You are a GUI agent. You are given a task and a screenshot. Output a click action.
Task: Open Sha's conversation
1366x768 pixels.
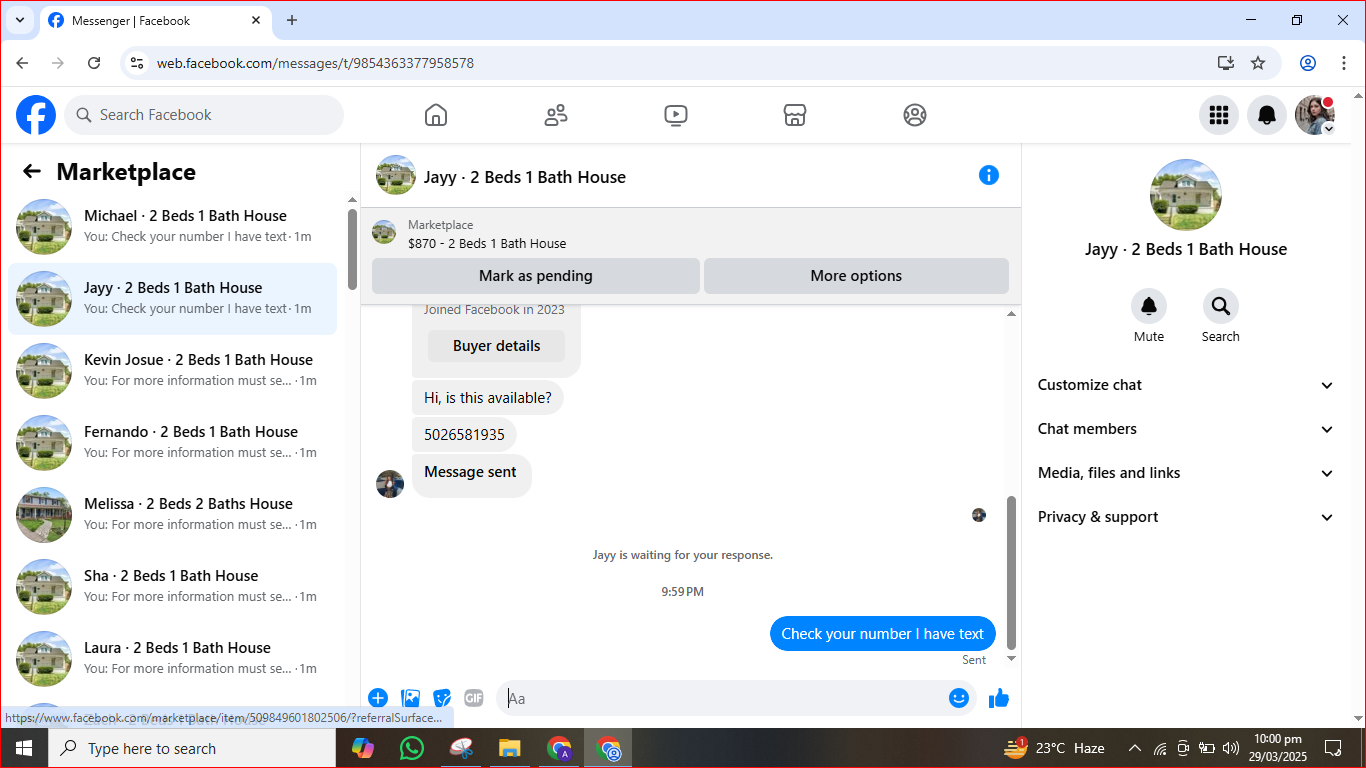click(x=172, y=587)
